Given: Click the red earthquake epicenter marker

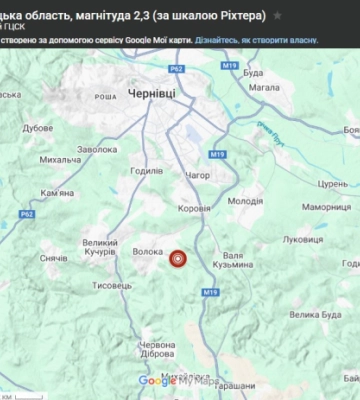Looking at the screenshot, I should [178, 259].
